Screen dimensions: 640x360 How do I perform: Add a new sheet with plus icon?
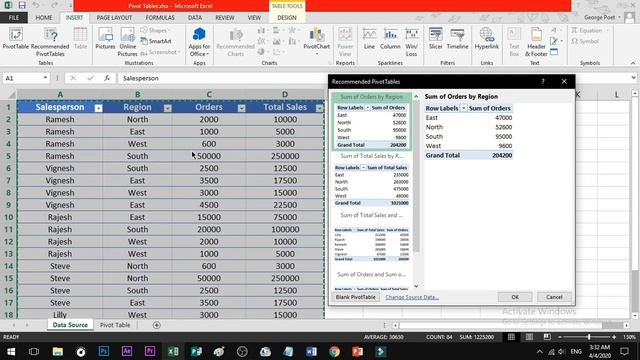point(157,325)
